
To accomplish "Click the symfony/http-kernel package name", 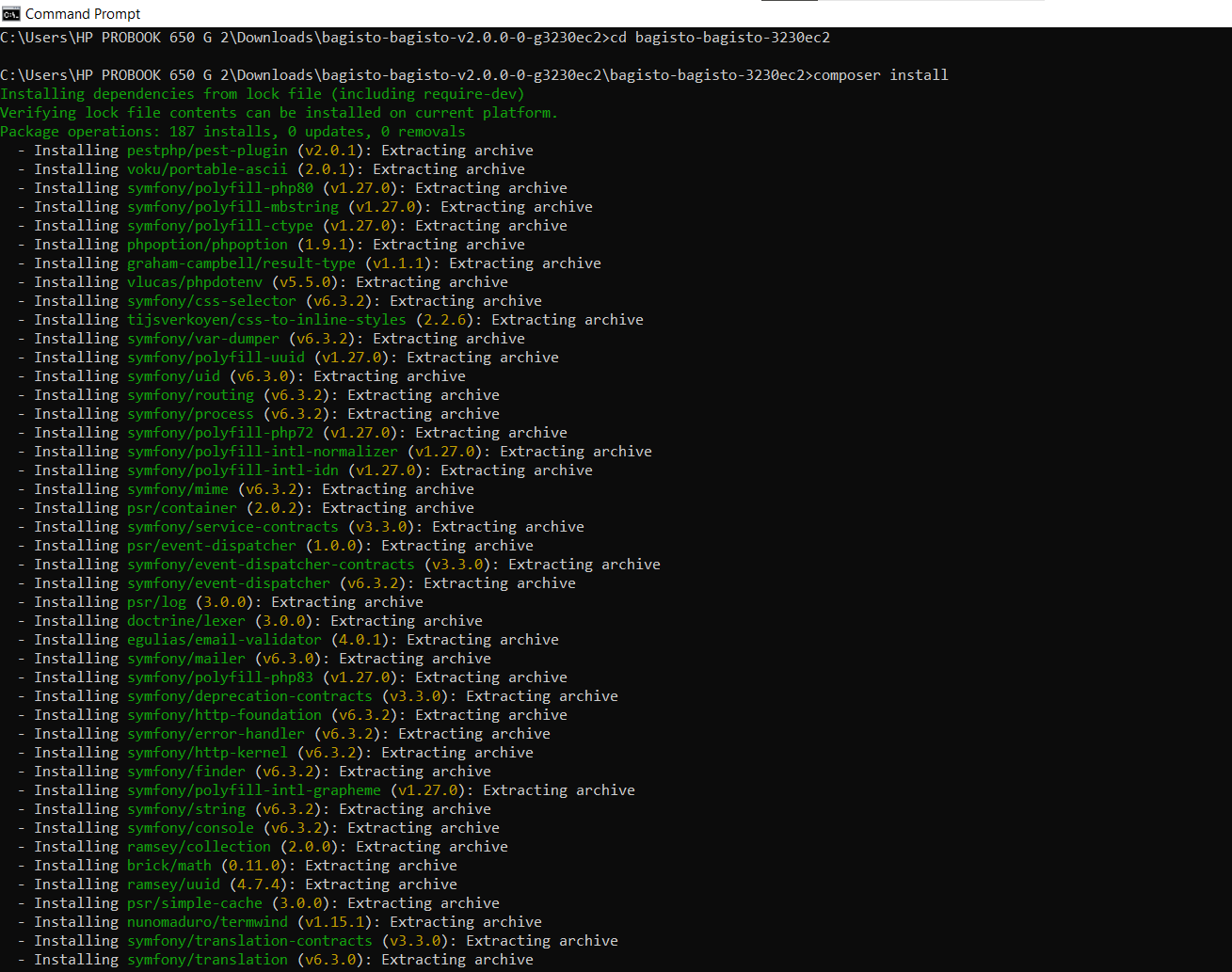I will point(207,753).
